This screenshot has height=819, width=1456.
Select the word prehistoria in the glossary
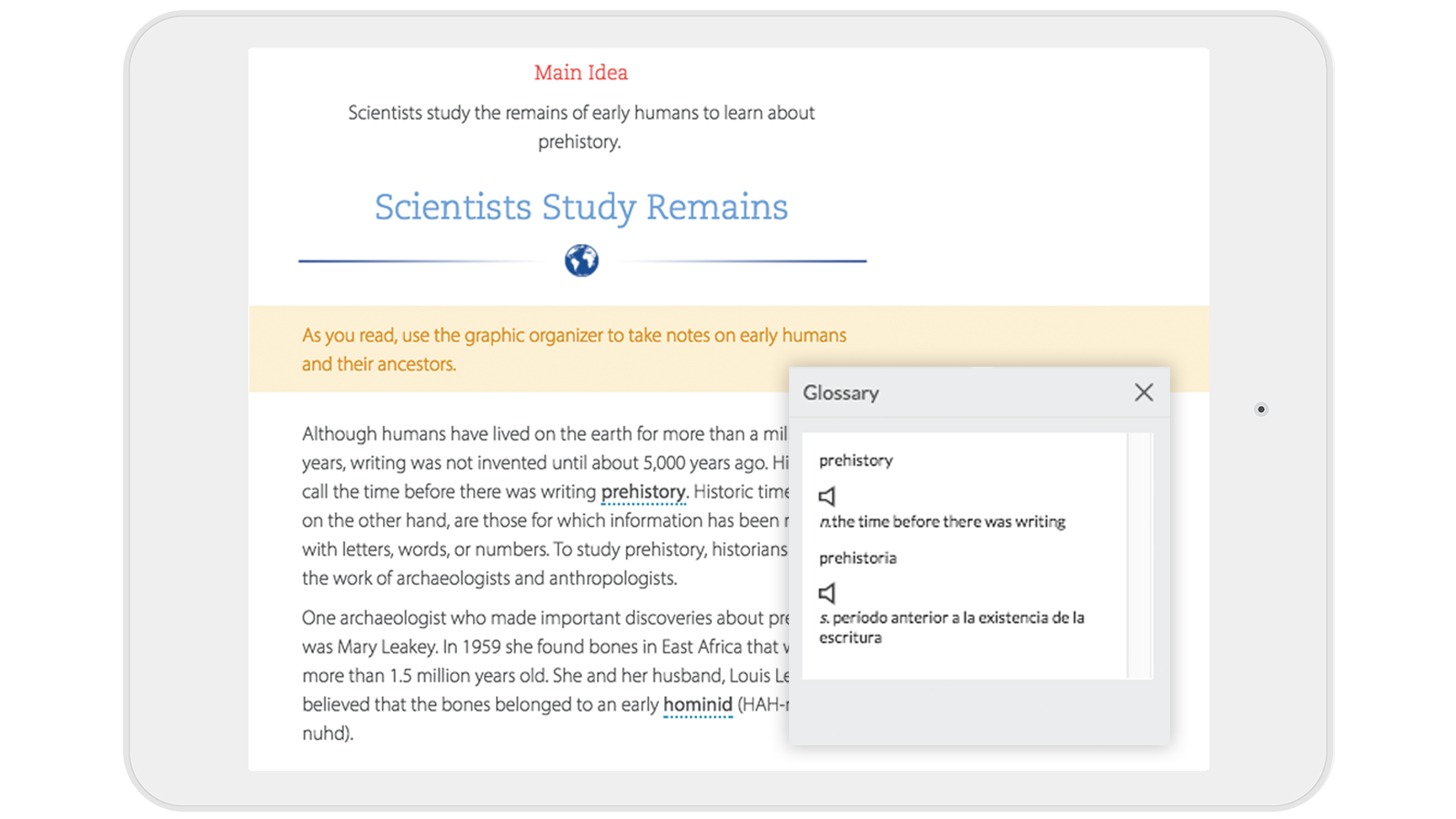point(858,558)
